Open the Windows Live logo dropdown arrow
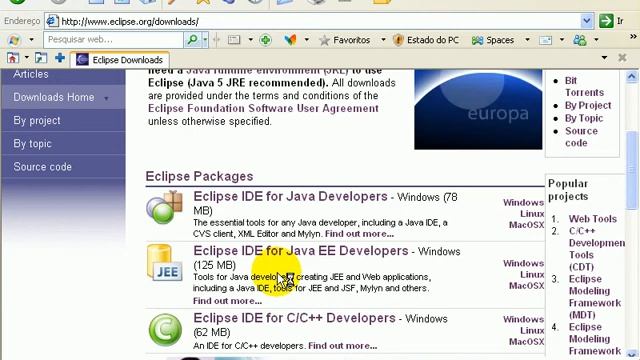This screenshot has width=640, height=360. click(31, 40)
